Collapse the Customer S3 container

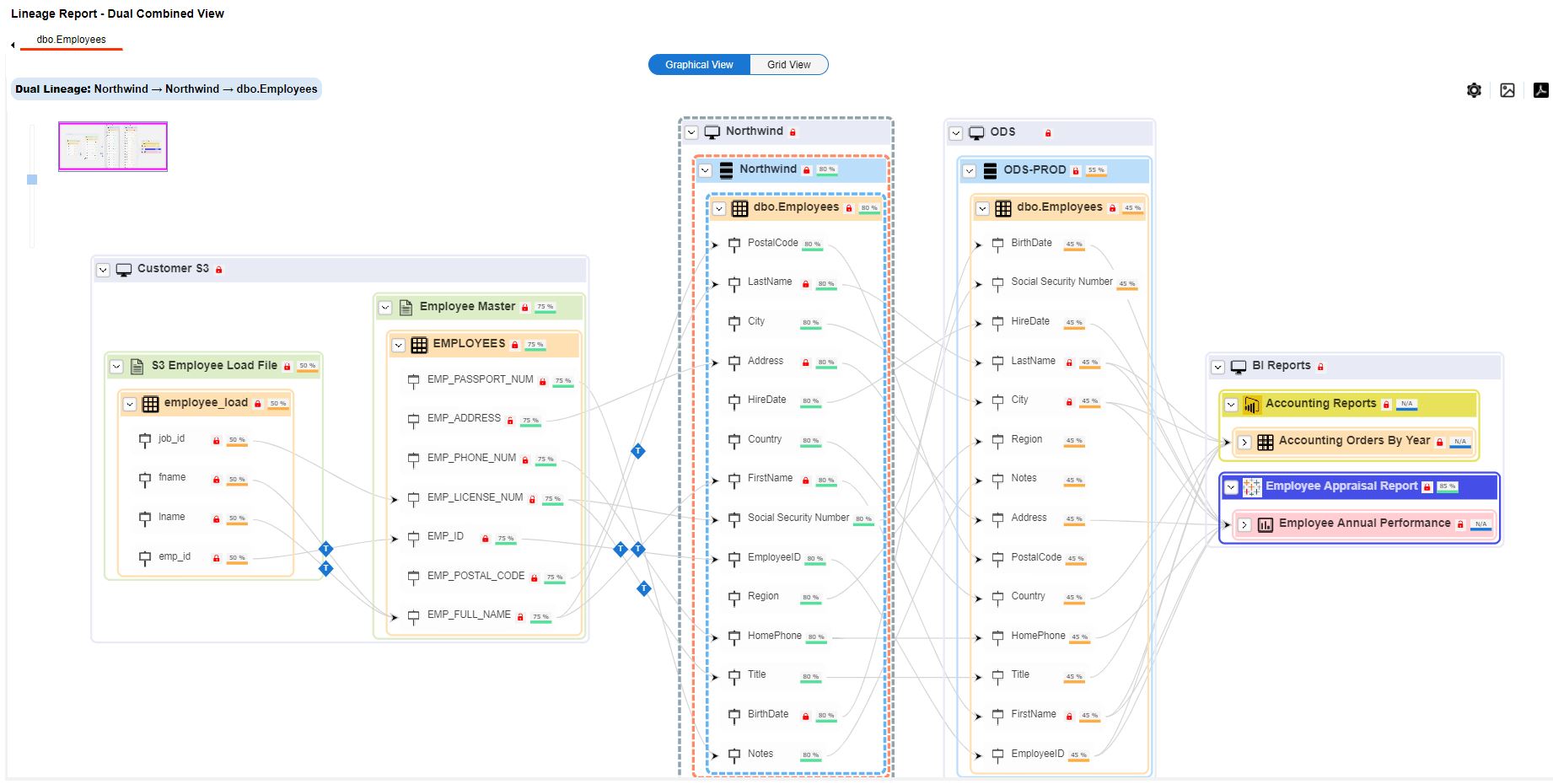[103, 269]
